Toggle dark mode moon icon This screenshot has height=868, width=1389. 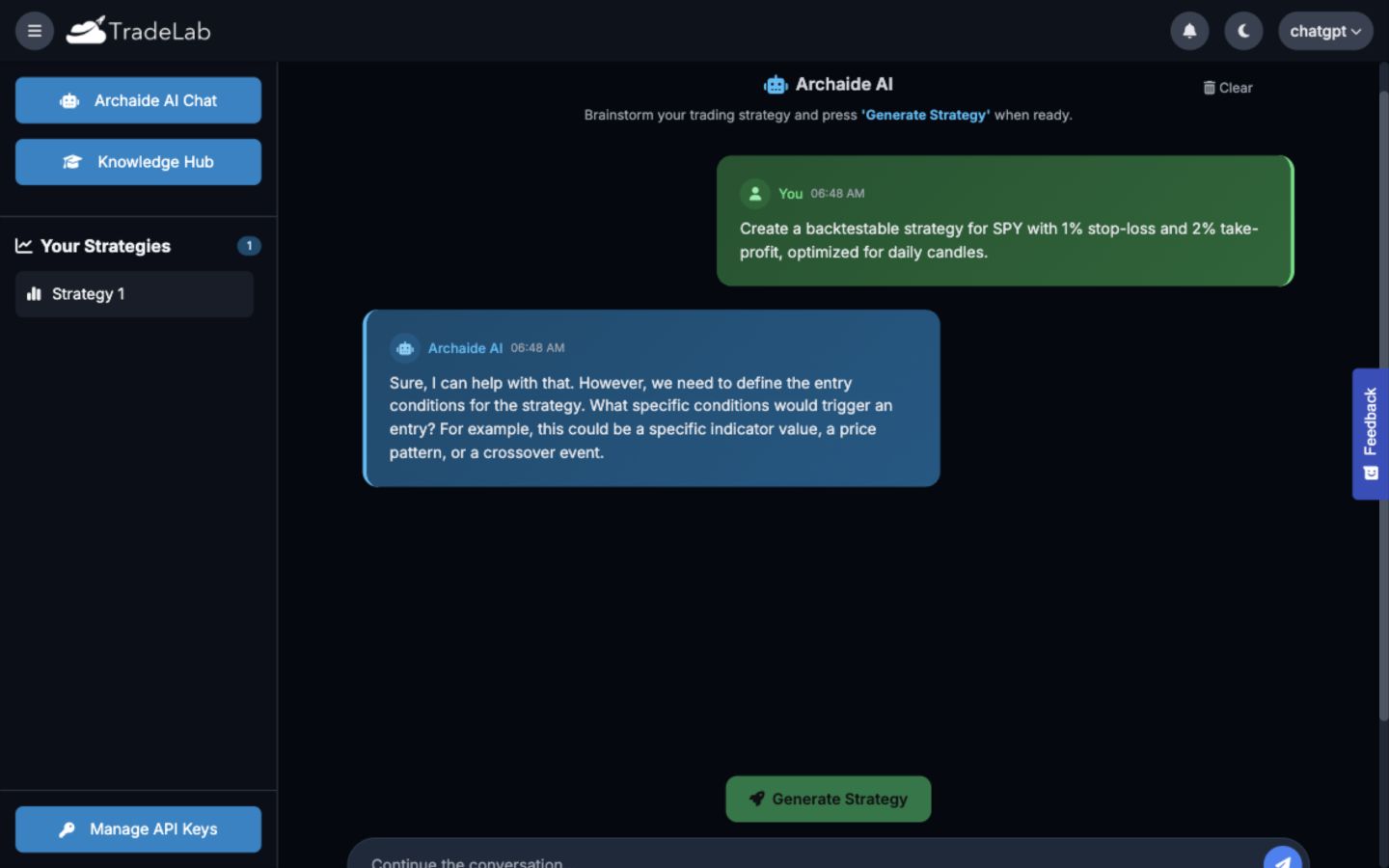coord(1243,31)
